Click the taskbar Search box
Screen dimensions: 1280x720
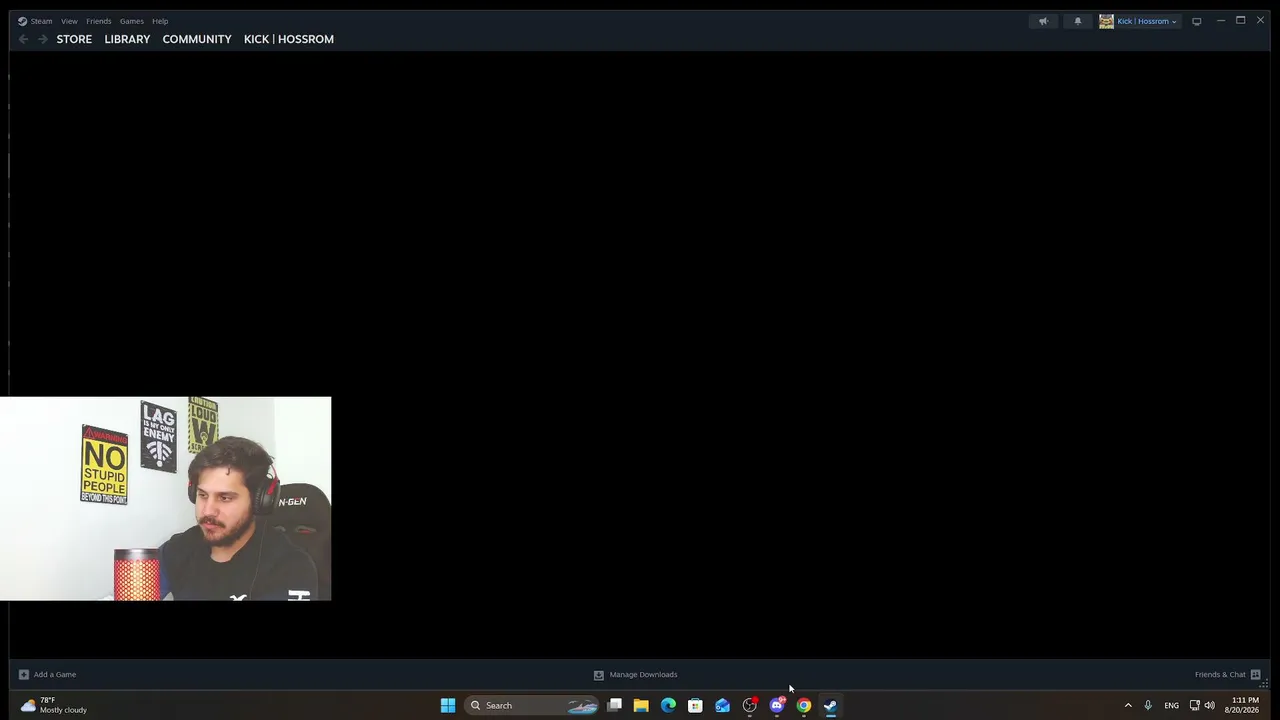tap(532, 705)
